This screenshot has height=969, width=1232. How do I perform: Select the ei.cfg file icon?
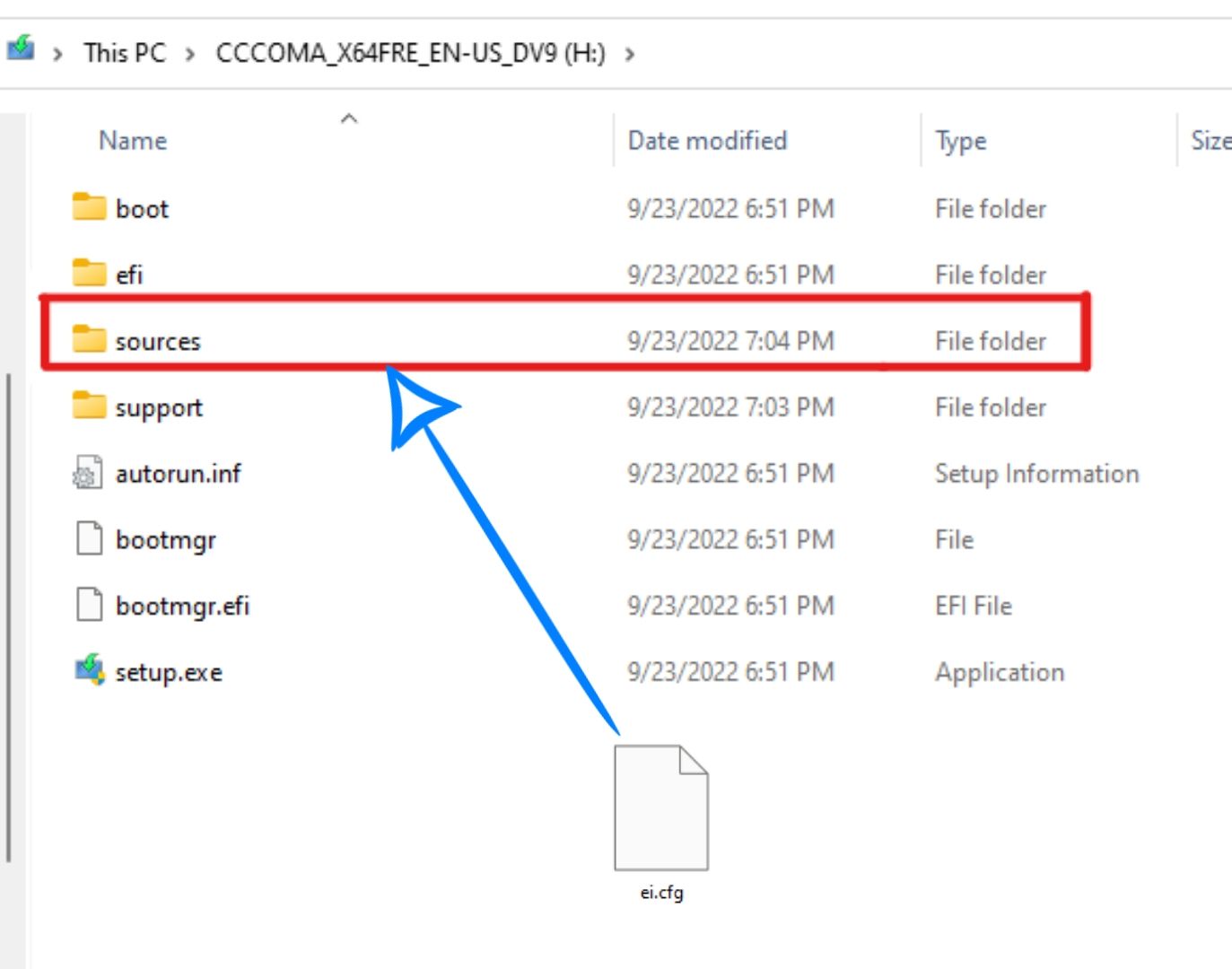661,807
